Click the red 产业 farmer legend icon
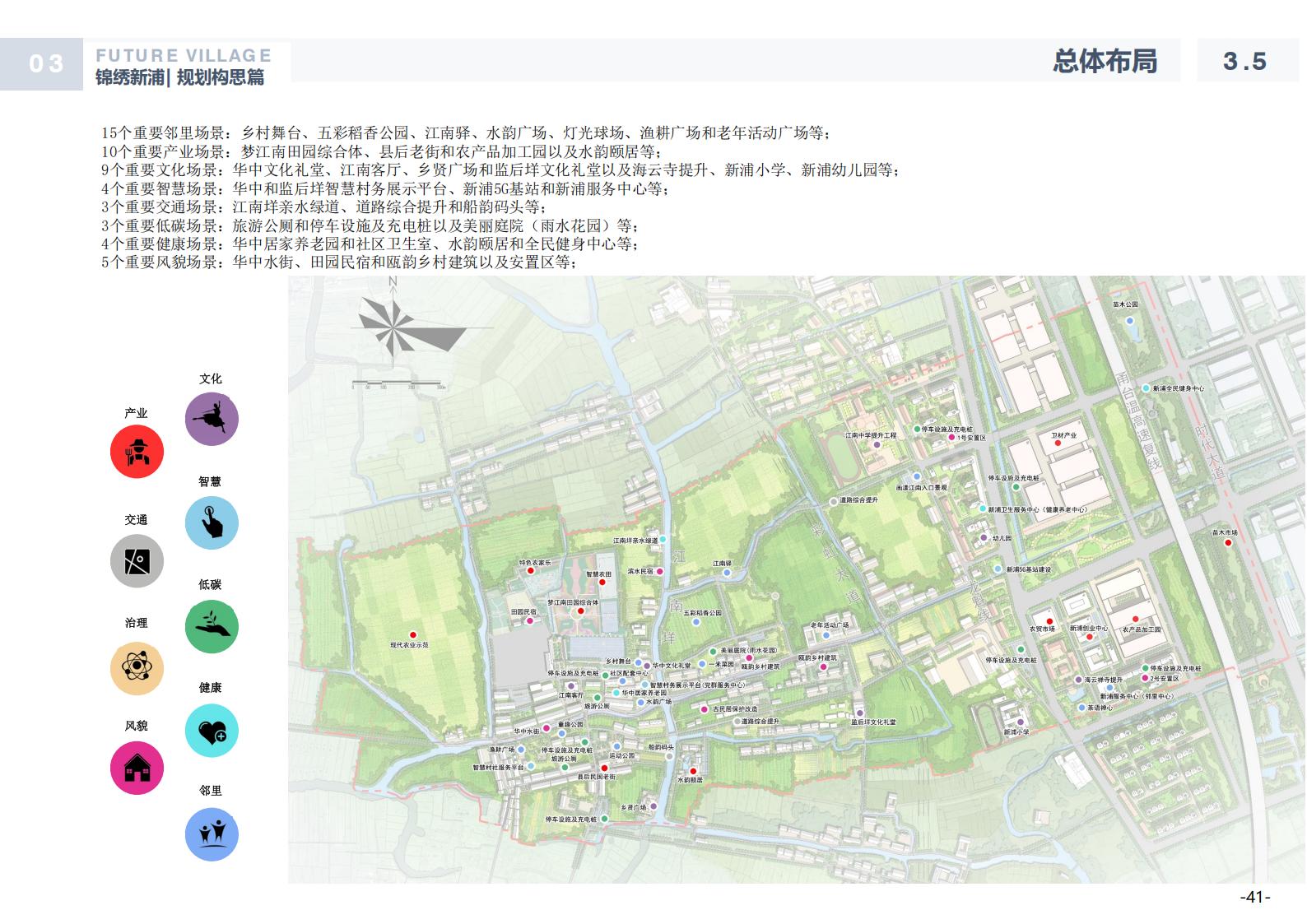The height and width of the screenshot is (924, 1307). pos(137,451)
